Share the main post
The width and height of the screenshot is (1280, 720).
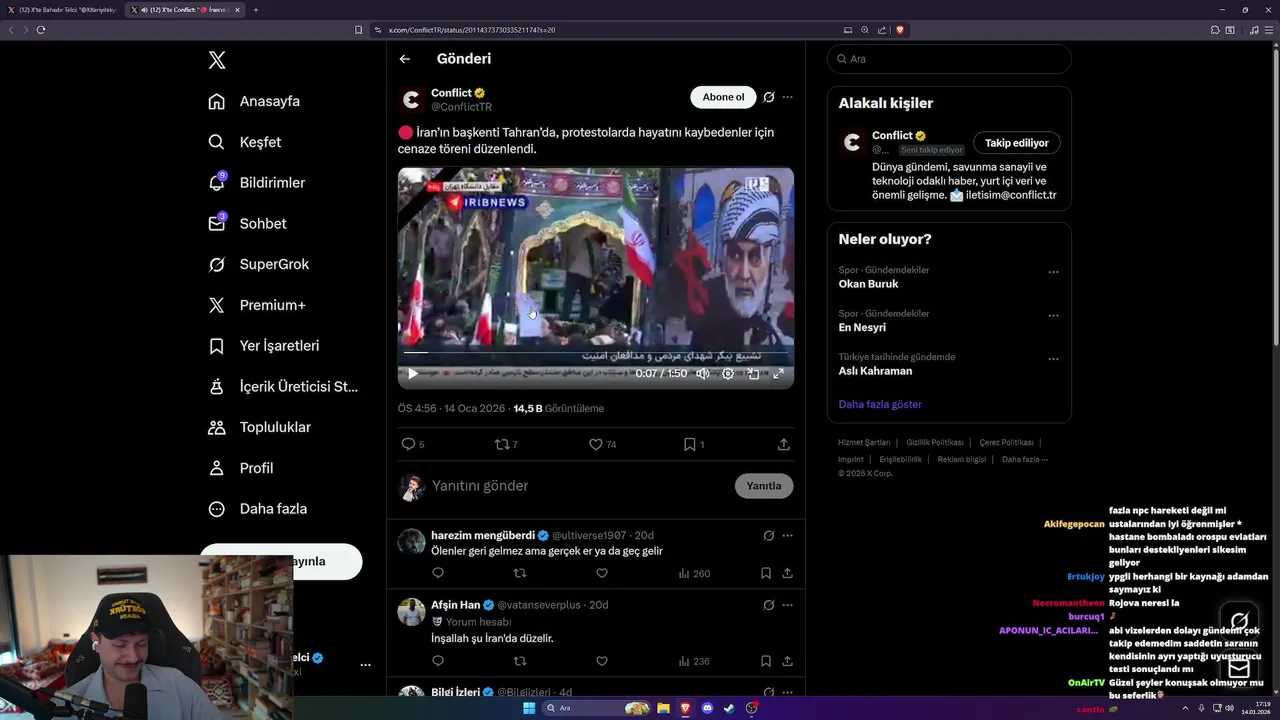pyautogui.click(x=784, y=444)
